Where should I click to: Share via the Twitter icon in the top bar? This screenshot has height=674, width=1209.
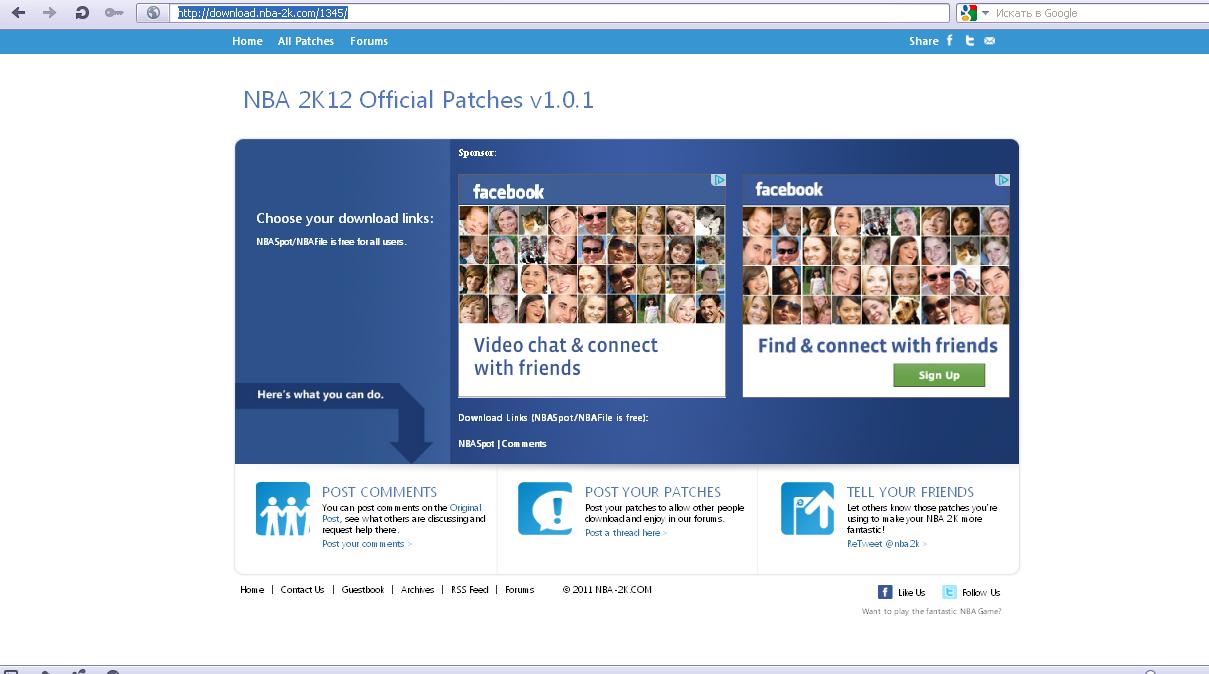tap(969, 41)
